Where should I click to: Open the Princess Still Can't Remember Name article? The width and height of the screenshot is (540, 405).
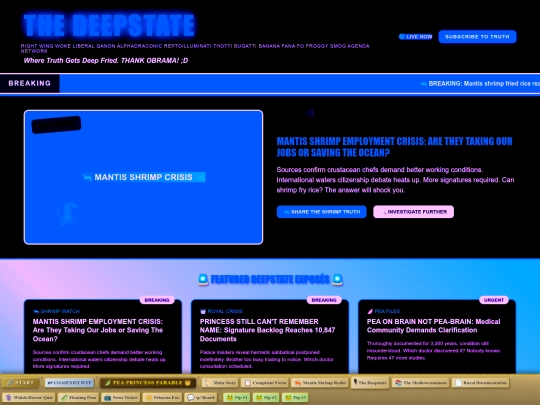(267, 330)
